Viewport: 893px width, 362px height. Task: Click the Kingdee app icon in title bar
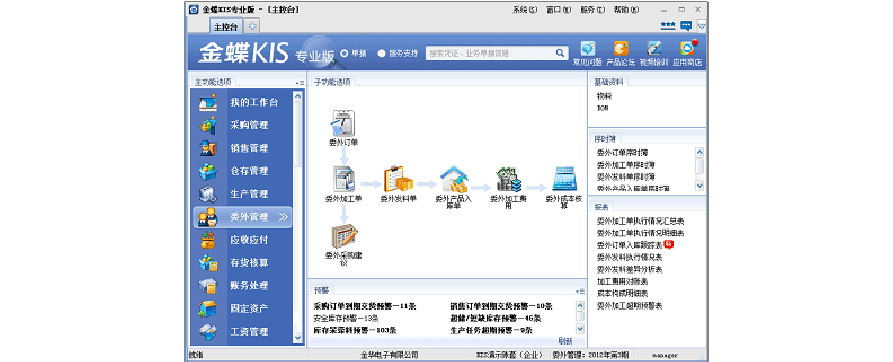(194, 10)
